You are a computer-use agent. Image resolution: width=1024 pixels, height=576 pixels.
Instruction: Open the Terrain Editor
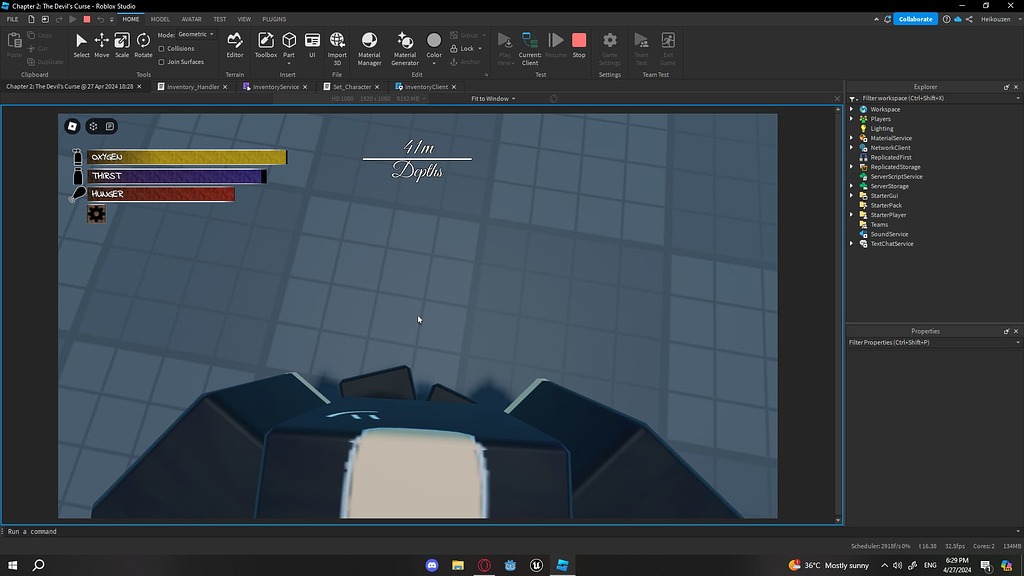234,43
